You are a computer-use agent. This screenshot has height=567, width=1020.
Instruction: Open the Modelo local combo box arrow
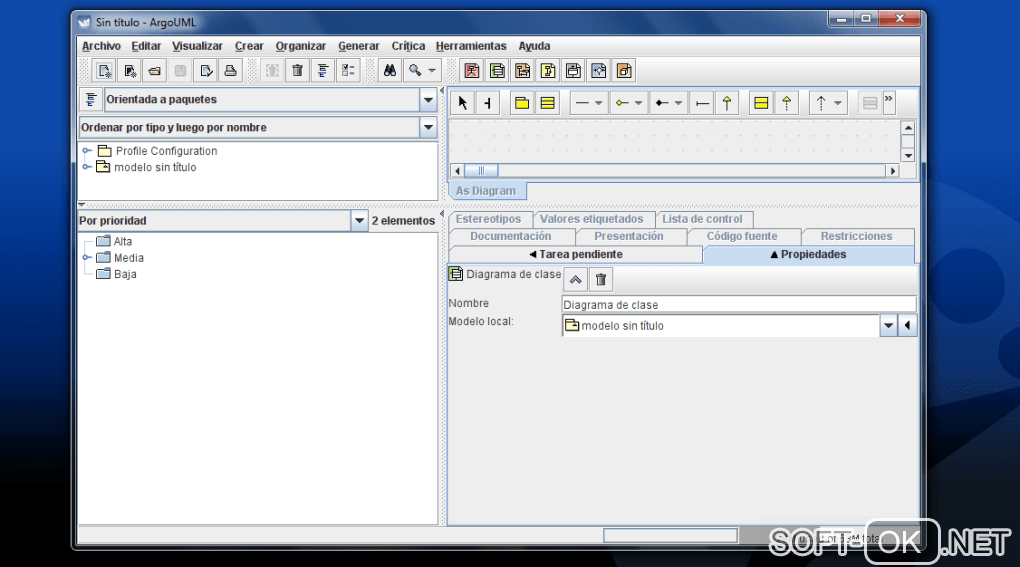point(889,325)
